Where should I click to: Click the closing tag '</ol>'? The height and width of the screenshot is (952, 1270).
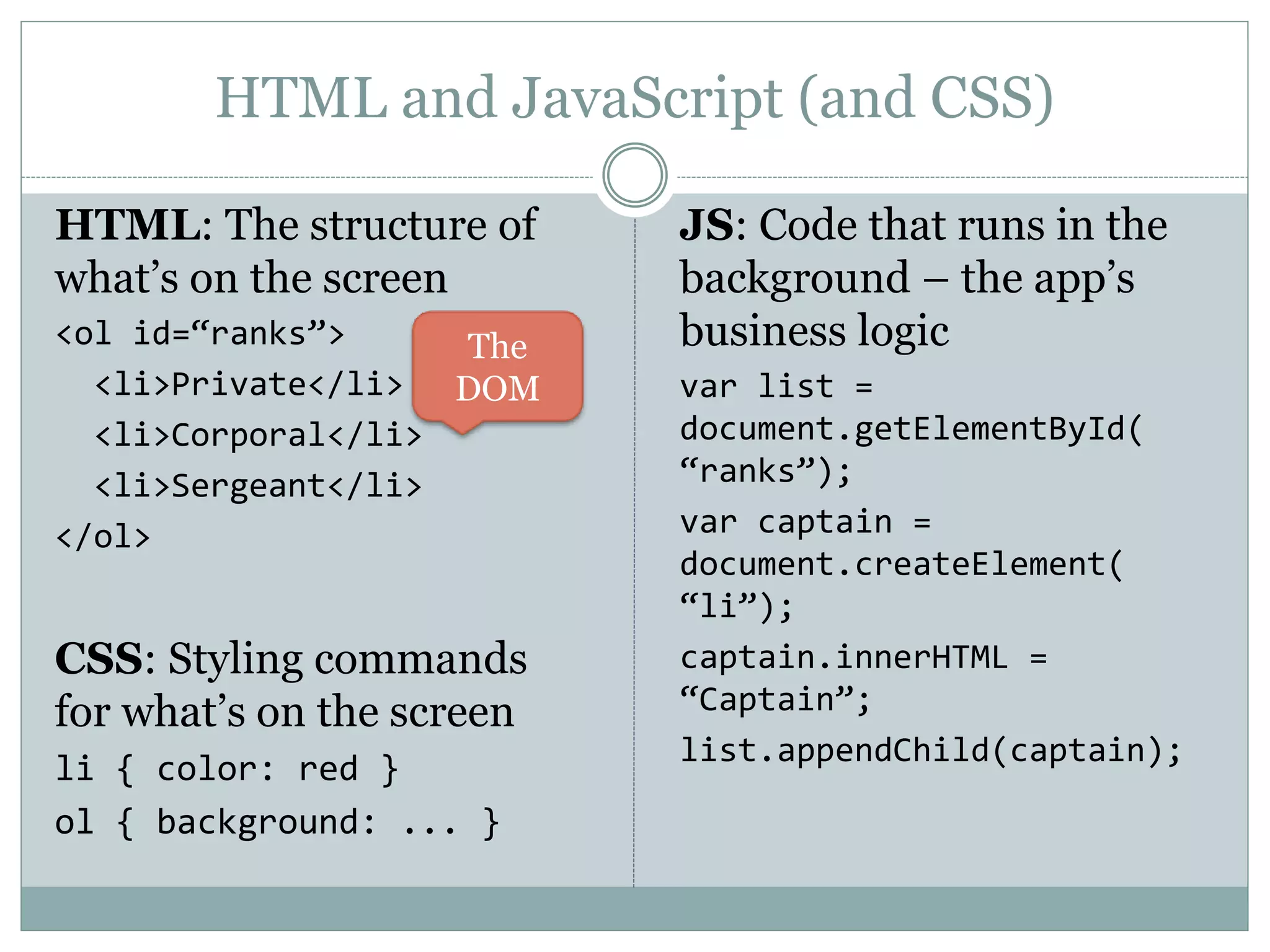pos(103,537)
